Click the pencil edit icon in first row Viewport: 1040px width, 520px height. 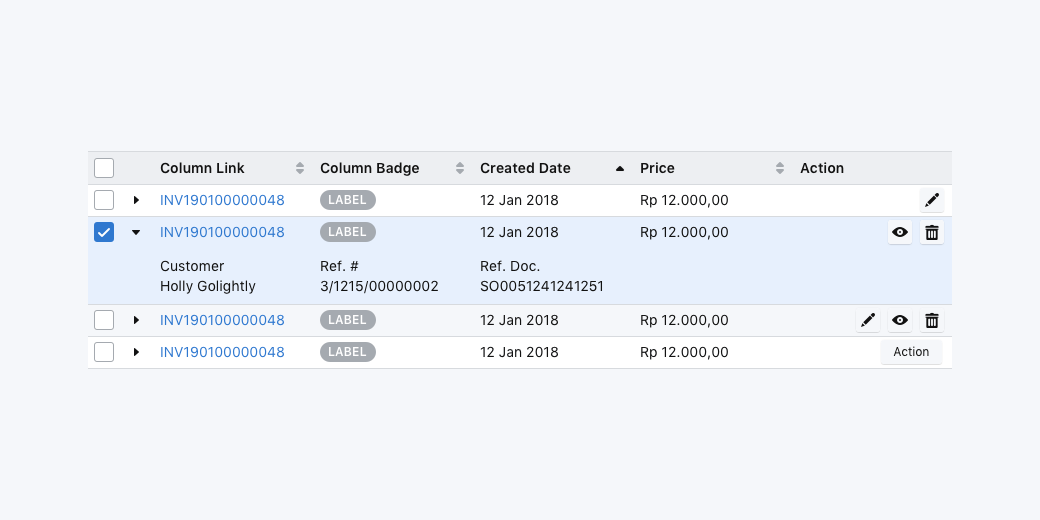coord(931,200)
